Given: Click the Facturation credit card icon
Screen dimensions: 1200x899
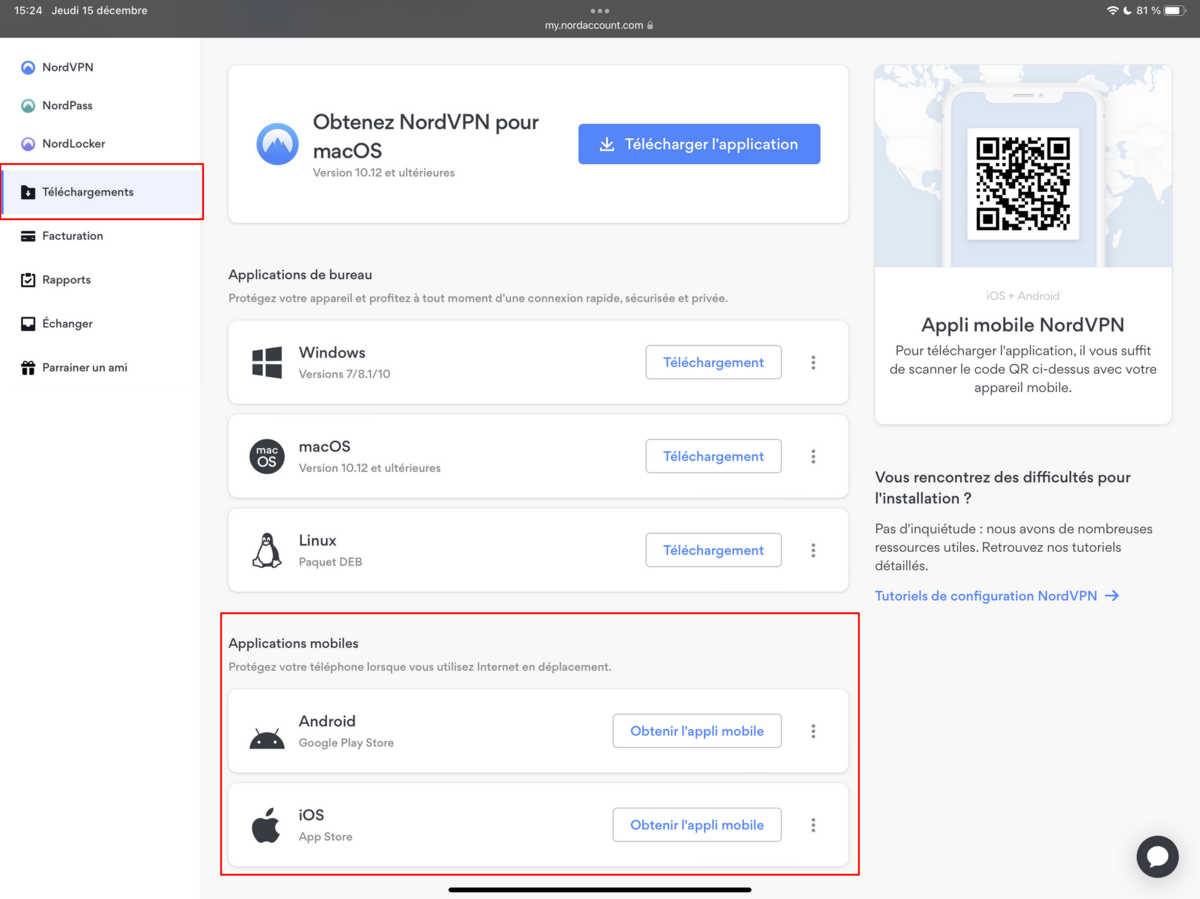Looking at the screenshot, I should click(28, 236).
